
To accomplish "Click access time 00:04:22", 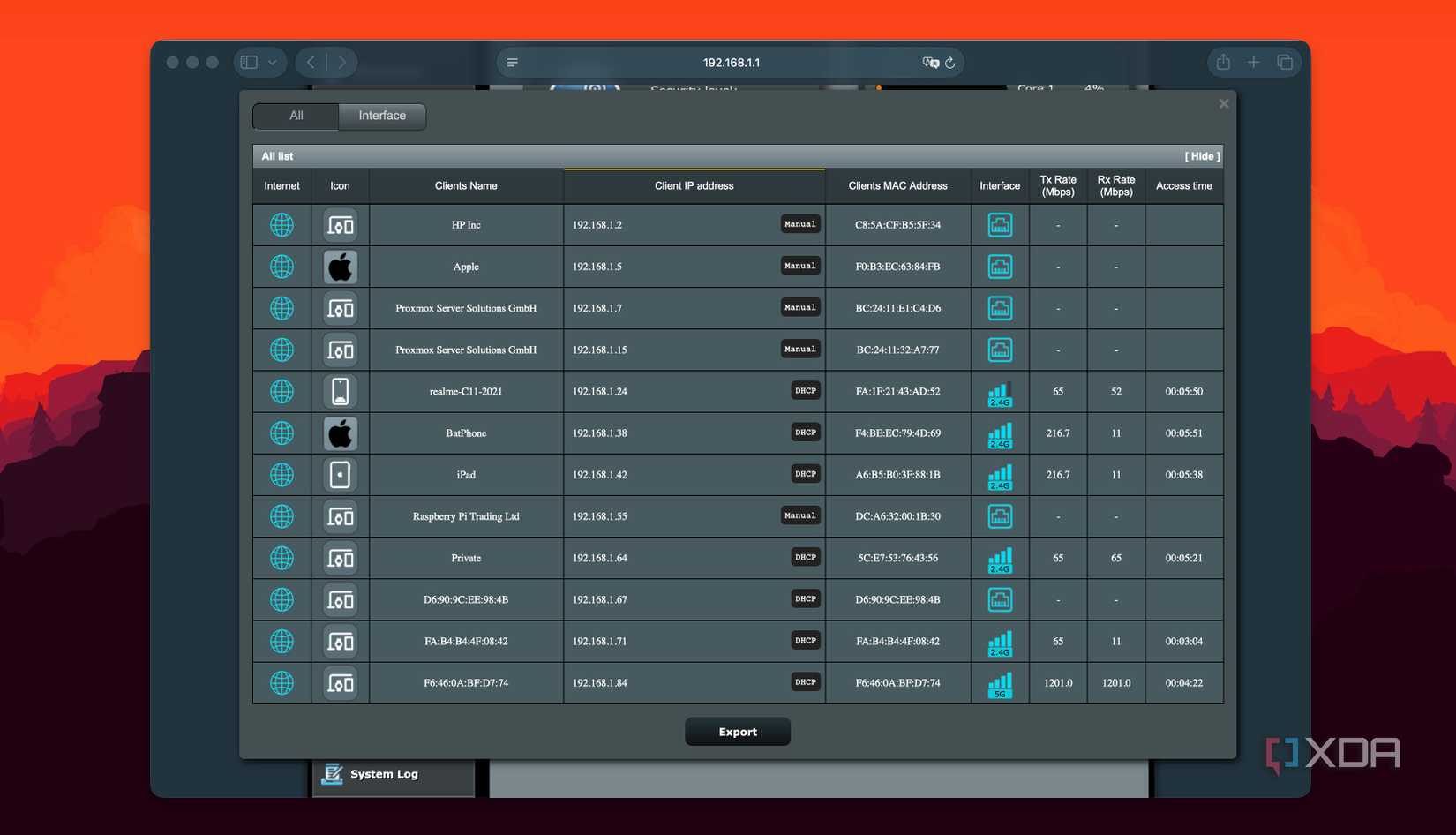I will pyautogui.click(x=1184, y=683).
